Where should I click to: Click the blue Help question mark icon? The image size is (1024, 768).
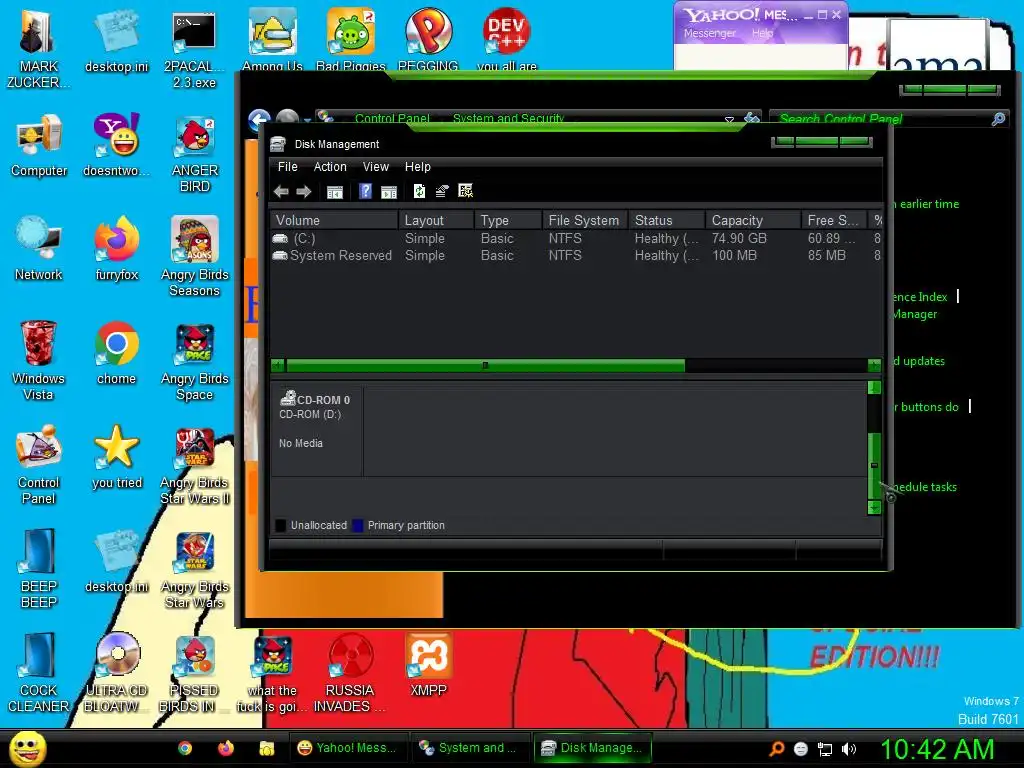(366, 191)
